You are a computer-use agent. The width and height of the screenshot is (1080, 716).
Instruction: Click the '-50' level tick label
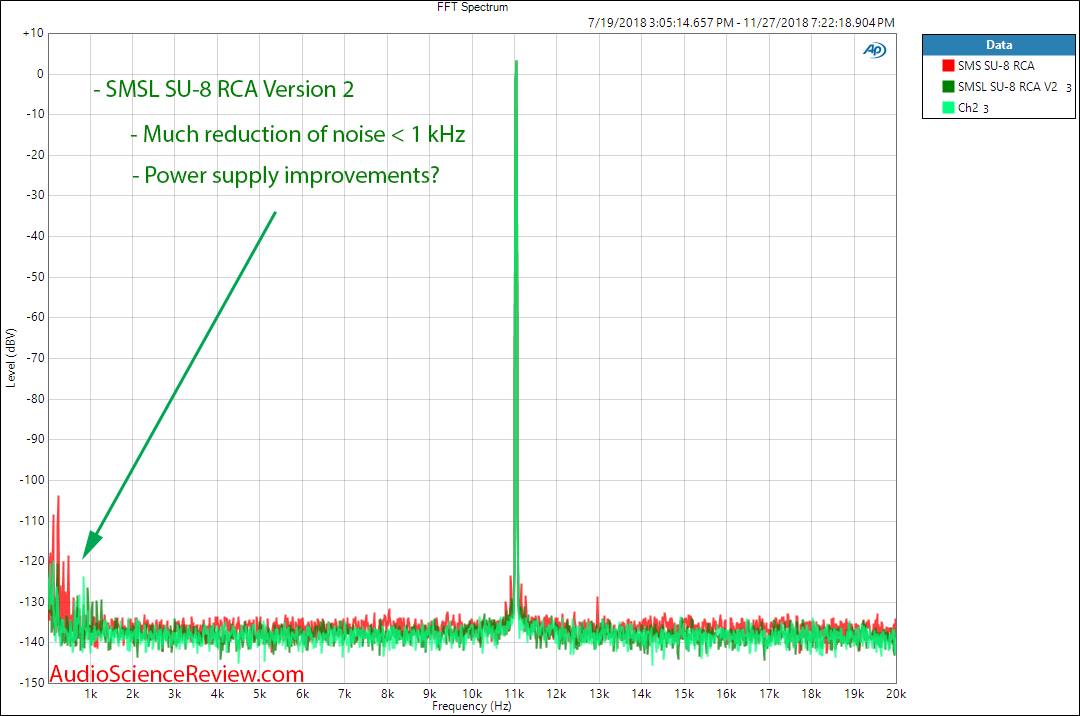34,277
